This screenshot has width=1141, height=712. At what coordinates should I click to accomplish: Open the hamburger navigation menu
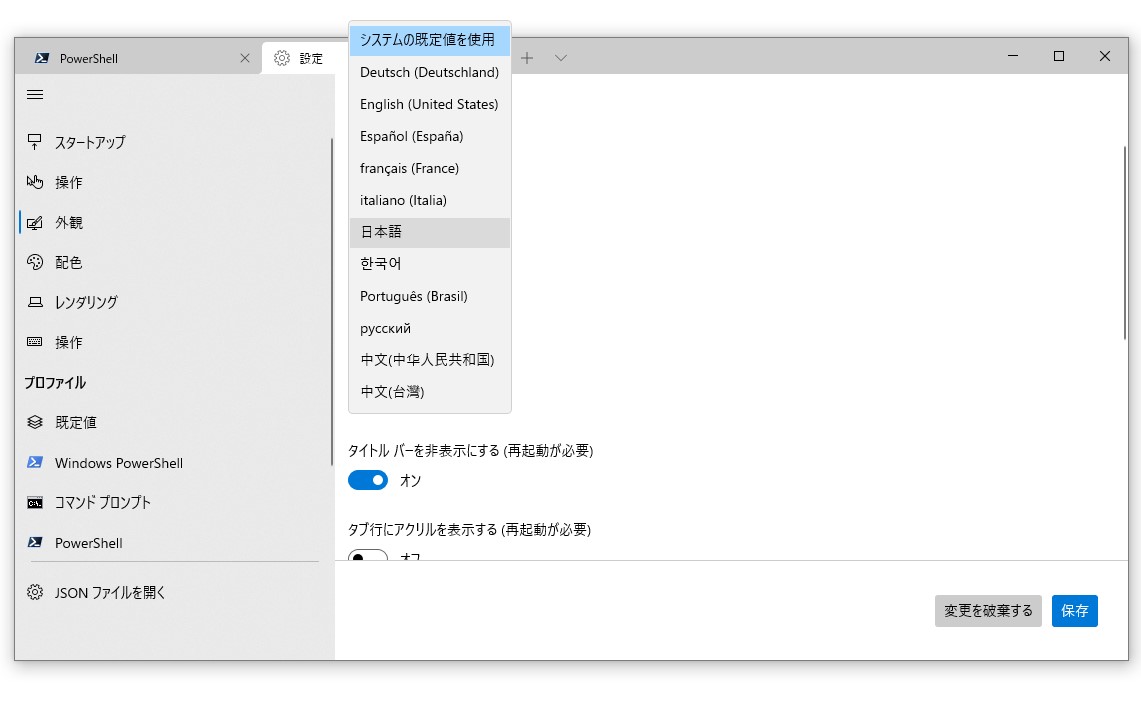click(34, 94)
